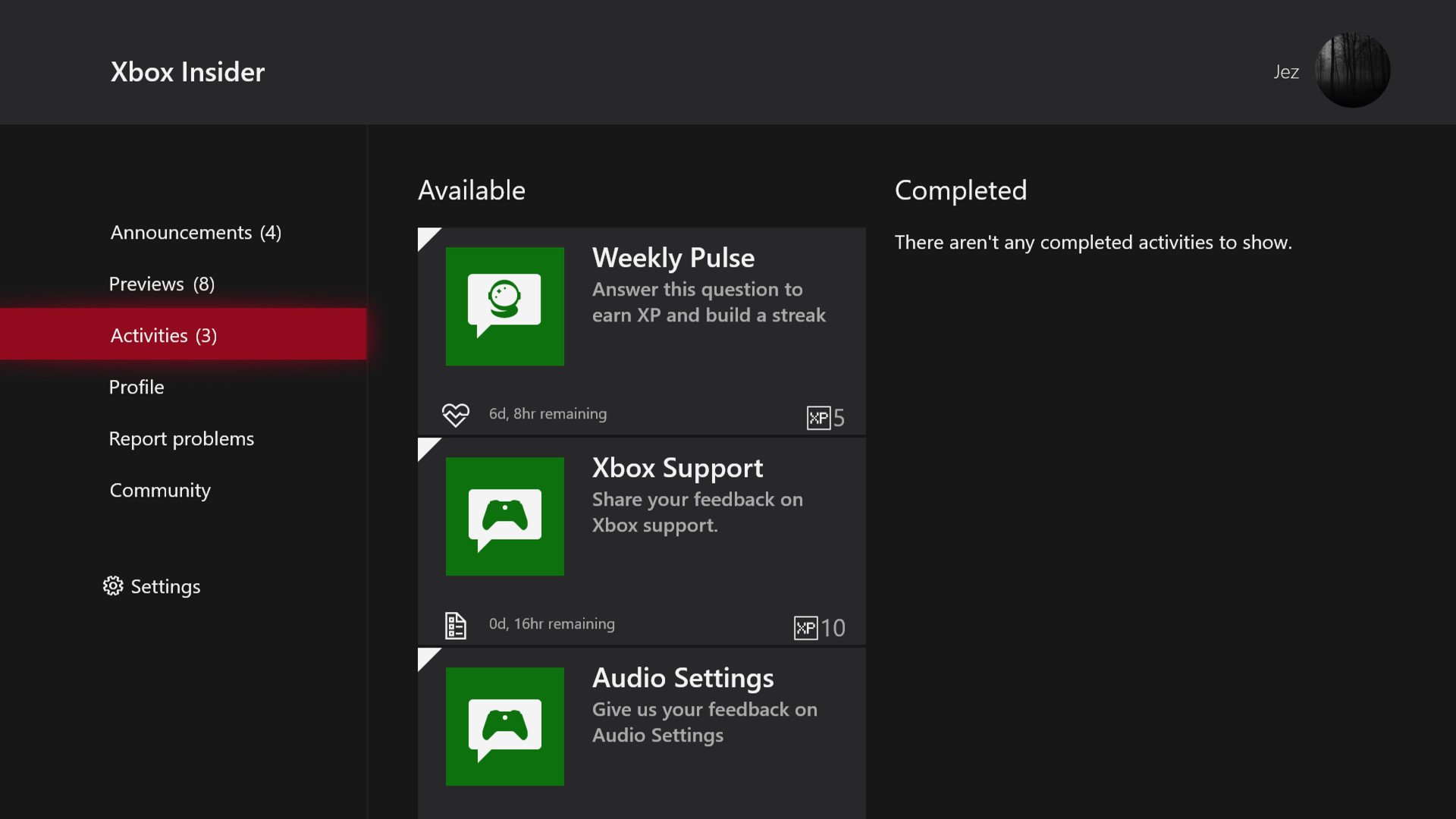Open the Community page
This screenshot has height=819, width=1456.
(160, 490)
